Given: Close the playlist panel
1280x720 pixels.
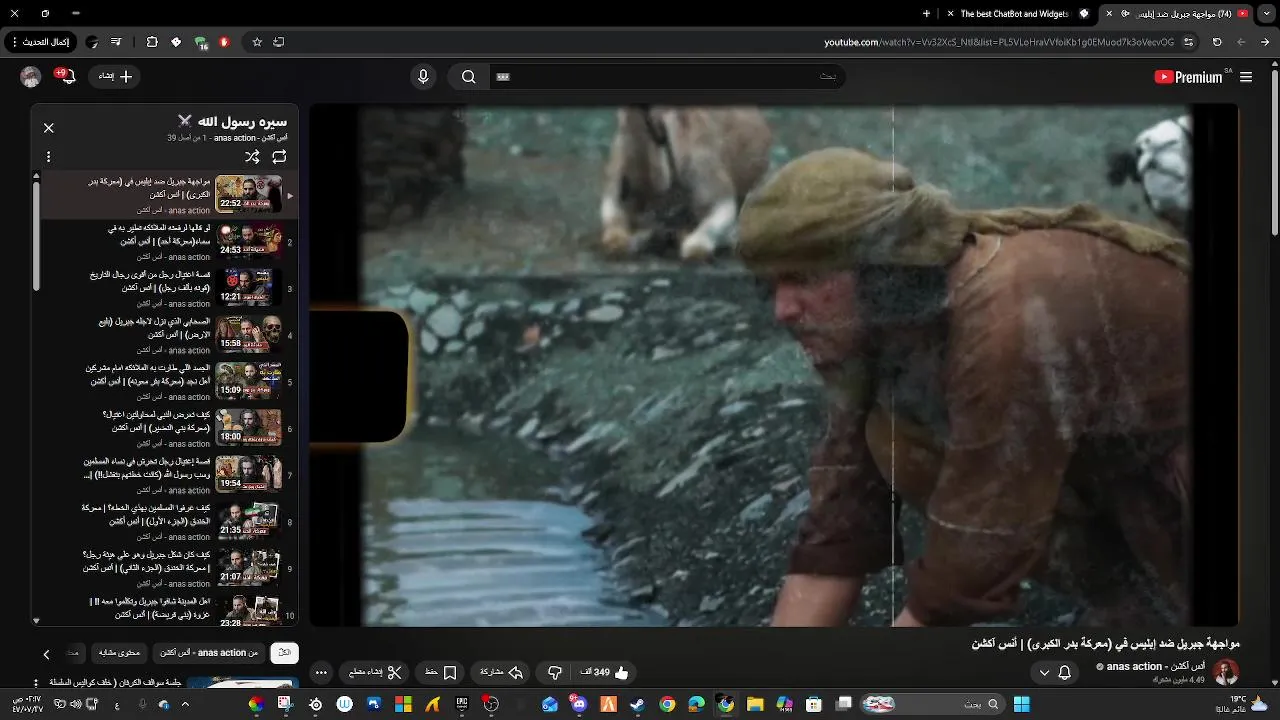Looking at the screenshot, I should [48, 128].
